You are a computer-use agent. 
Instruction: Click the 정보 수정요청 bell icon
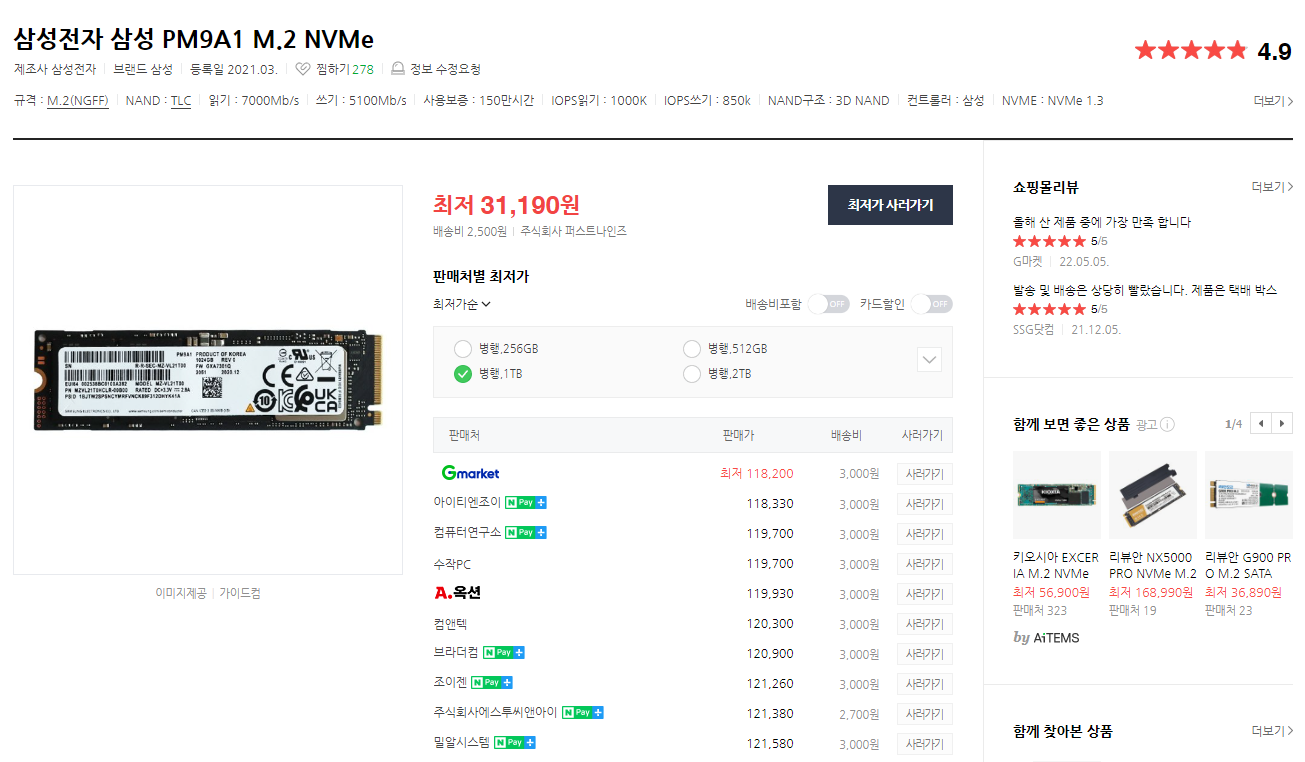(x=398, y=69)
